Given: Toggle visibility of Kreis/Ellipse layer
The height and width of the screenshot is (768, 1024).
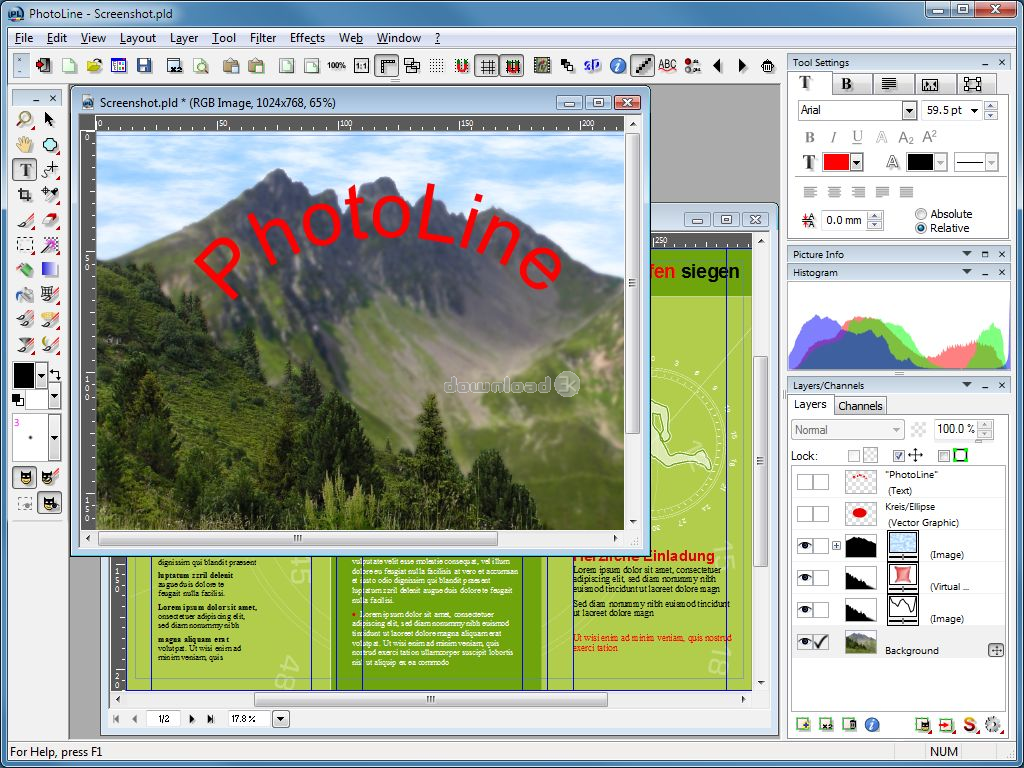Looking at the screenshot, I should pyautogui.click(x=805, y=514).
